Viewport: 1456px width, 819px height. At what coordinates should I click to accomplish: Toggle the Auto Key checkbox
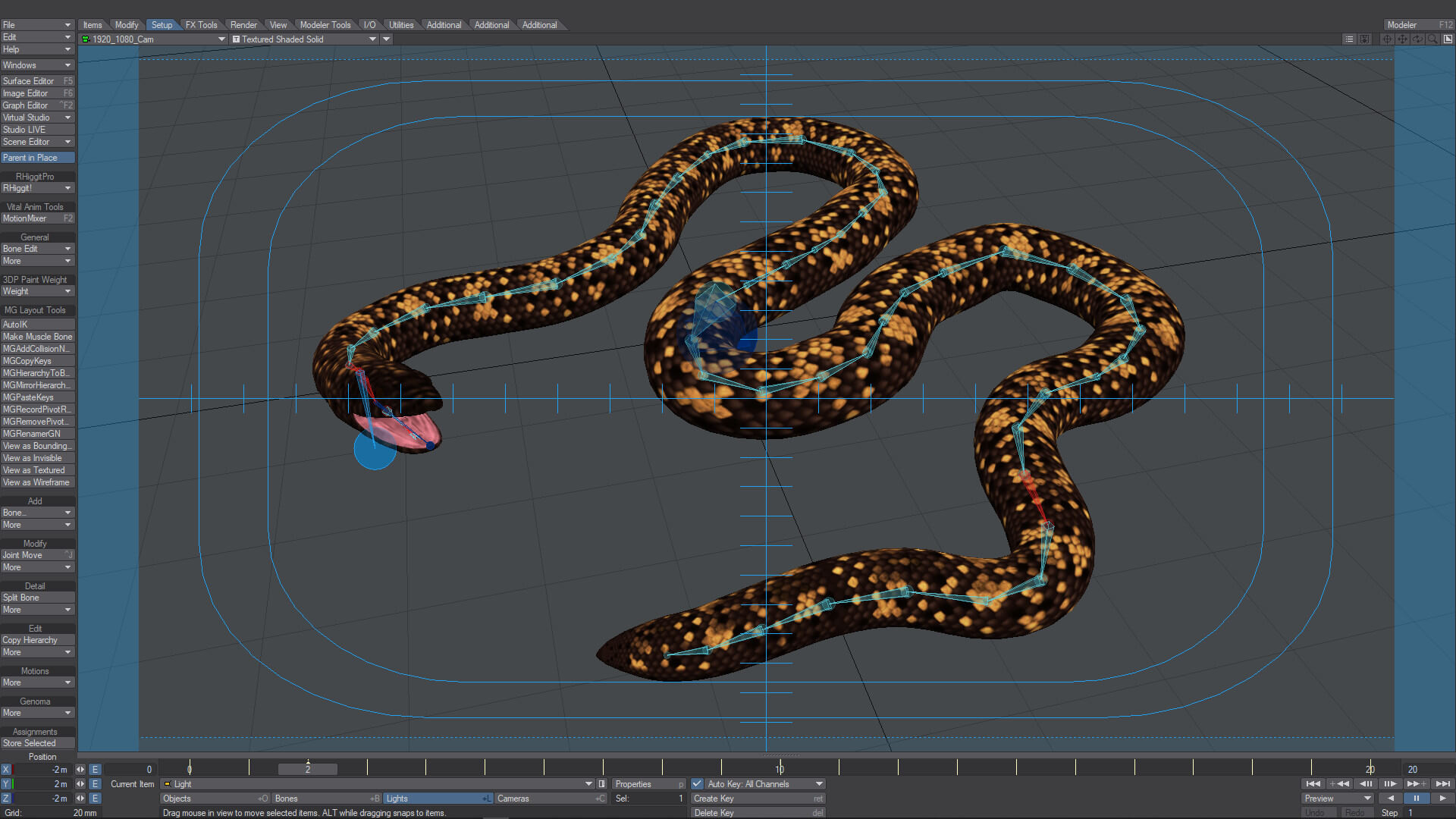tap(697, 783)
